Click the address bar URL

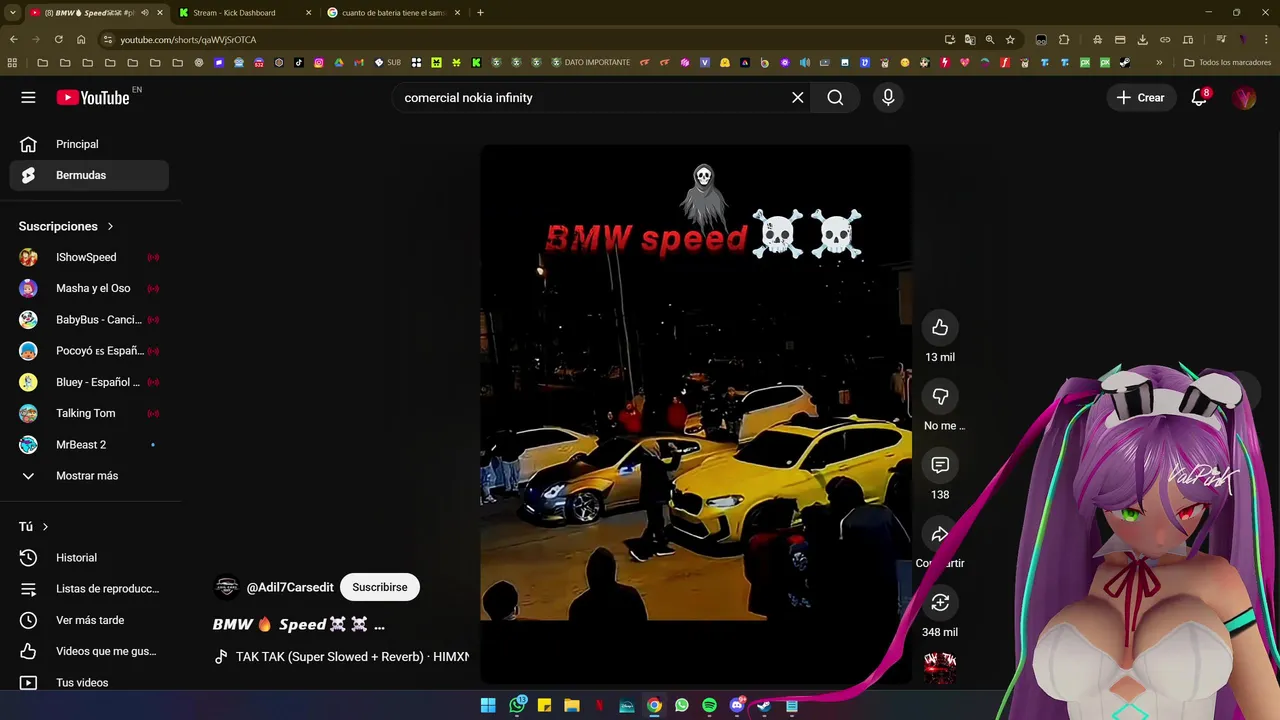(x=188, y=39)
